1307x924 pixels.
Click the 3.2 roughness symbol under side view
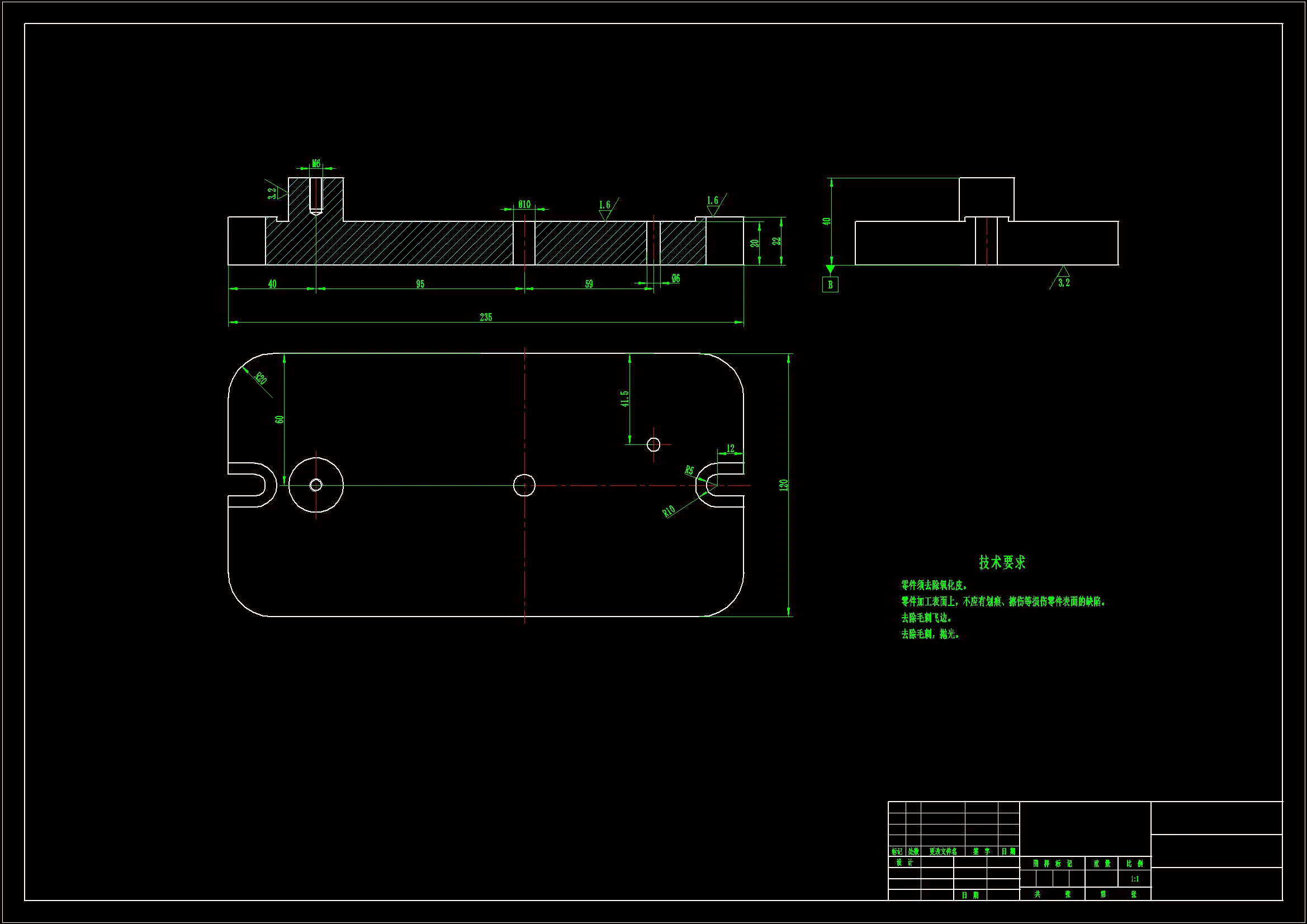[x=1063, y=282]
